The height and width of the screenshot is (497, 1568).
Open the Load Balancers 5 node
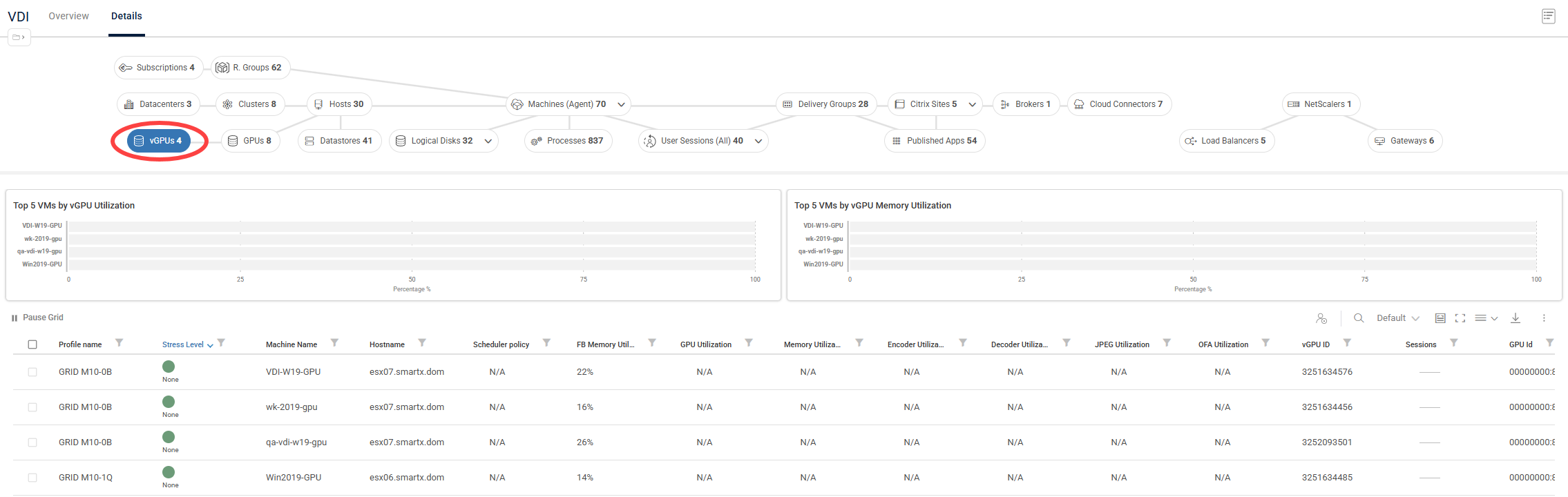click(1226, 141)
